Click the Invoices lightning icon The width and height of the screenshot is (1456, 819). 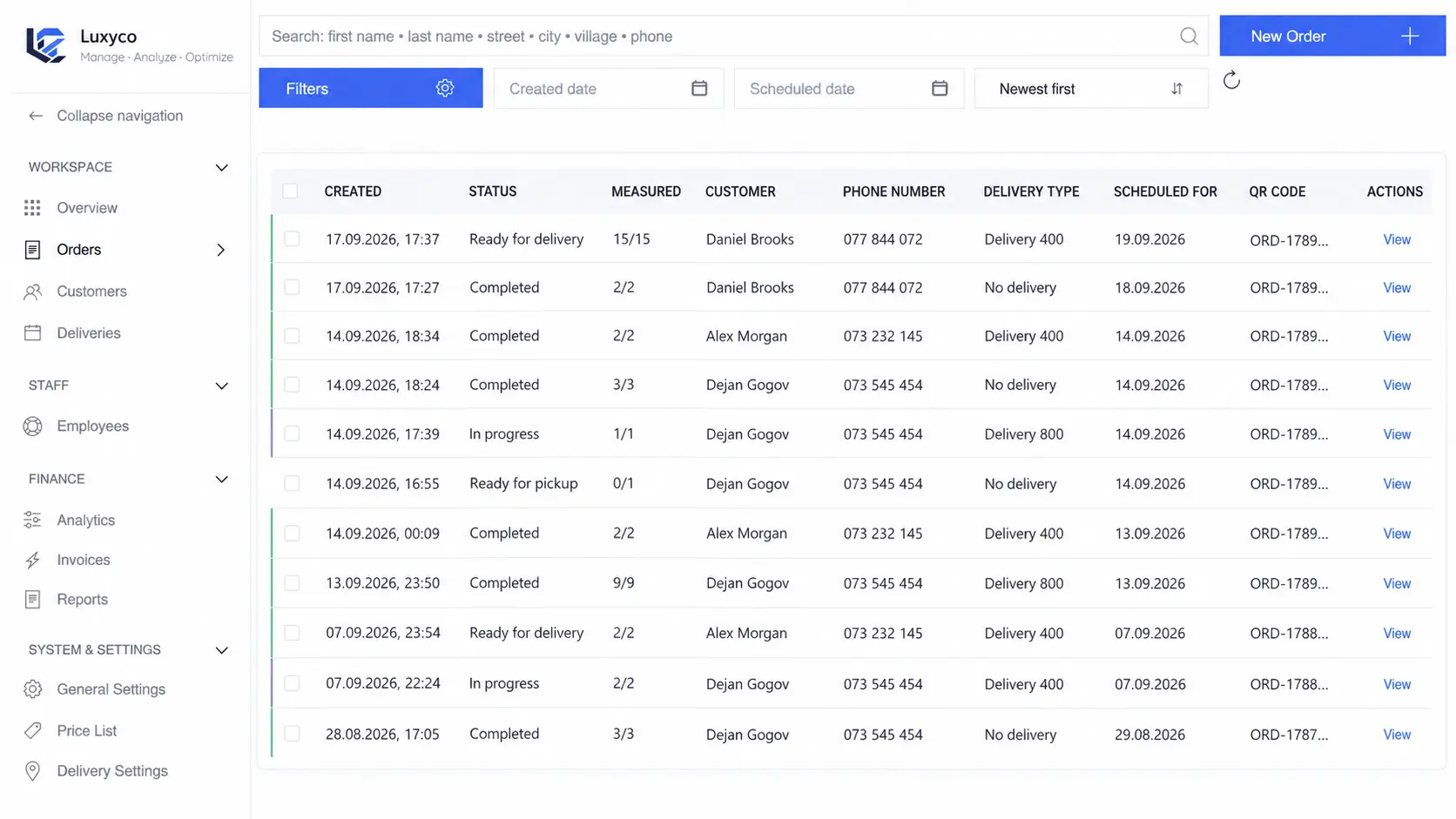(32, 560)
